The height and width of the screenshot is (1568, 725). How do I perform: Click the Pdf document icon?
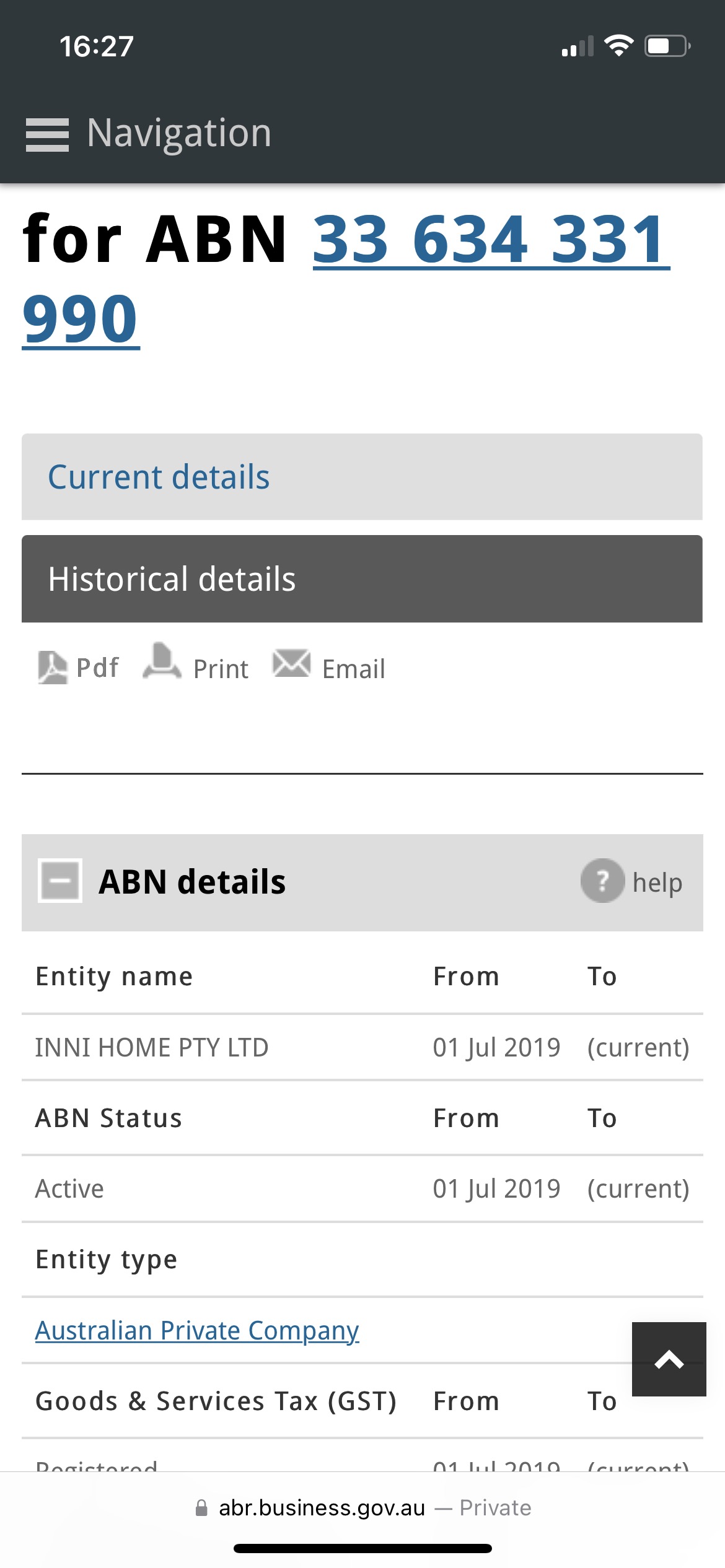pyautogui.click(x=53, y=668)
